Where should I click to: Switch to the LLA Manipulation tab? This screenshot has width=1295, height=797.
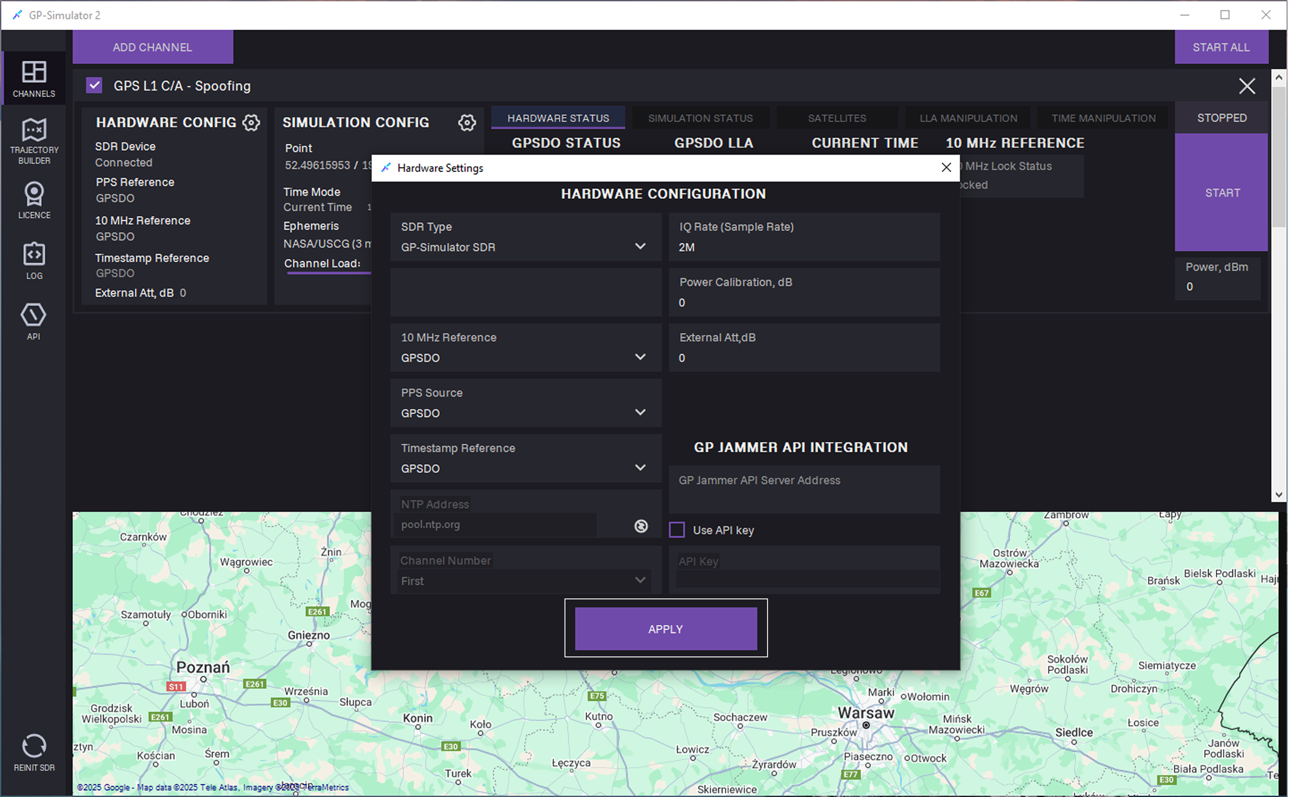click(x=968, y=118)
